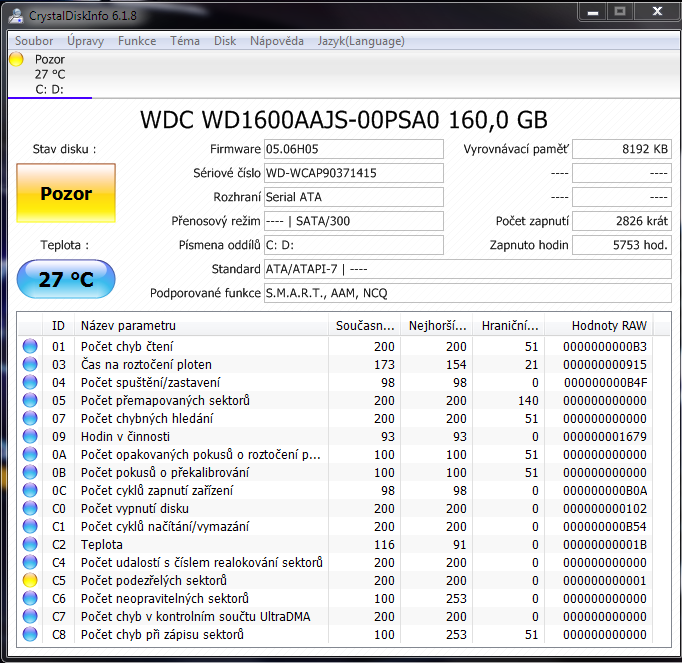The image size is (682, 663).
Task: Click the threshold value 140 in row 05
Action: pos(528,400)
